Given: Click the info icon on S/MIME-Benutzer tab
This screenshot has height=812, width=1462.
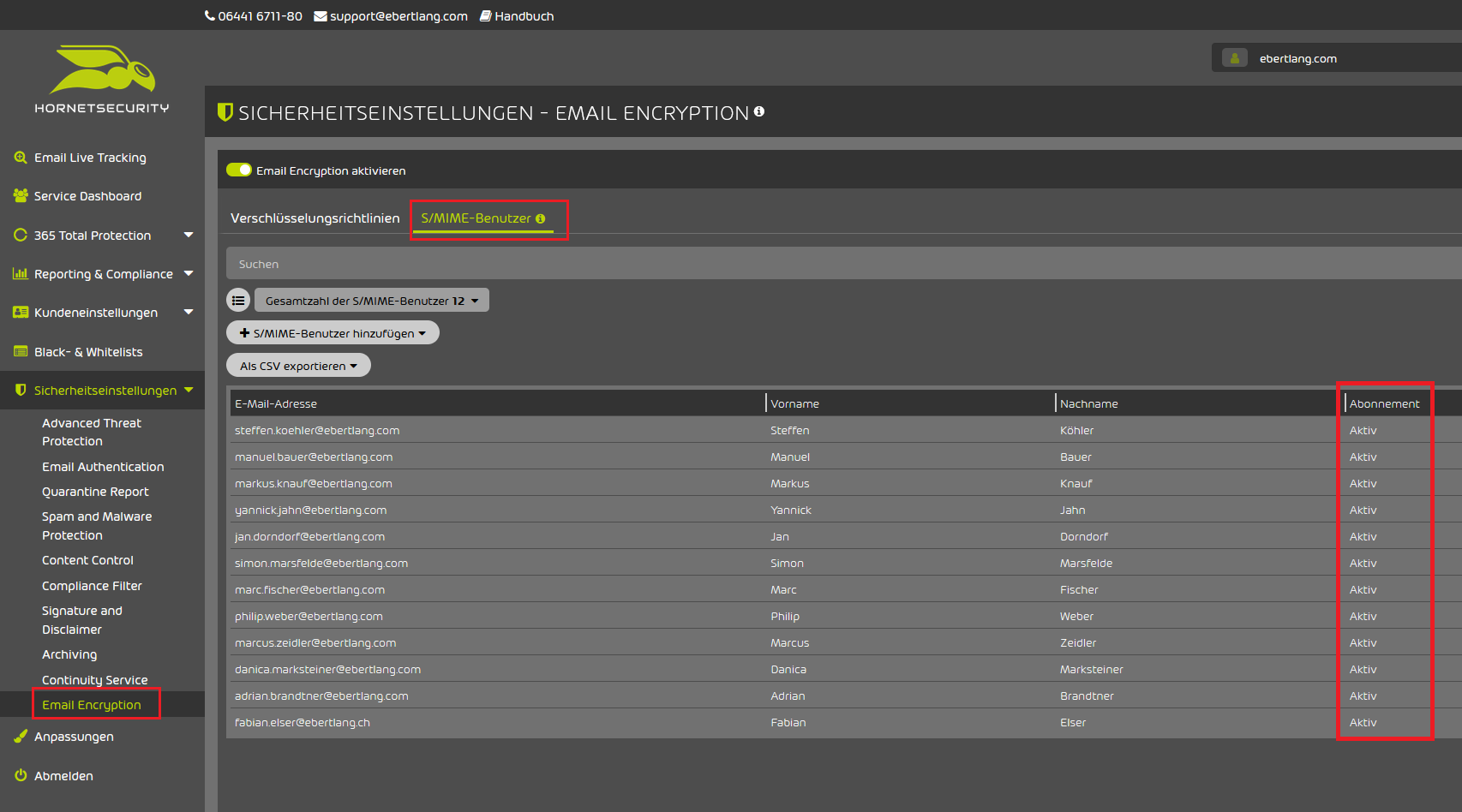Looking at the screenshot, I should [x=540, y=218].
